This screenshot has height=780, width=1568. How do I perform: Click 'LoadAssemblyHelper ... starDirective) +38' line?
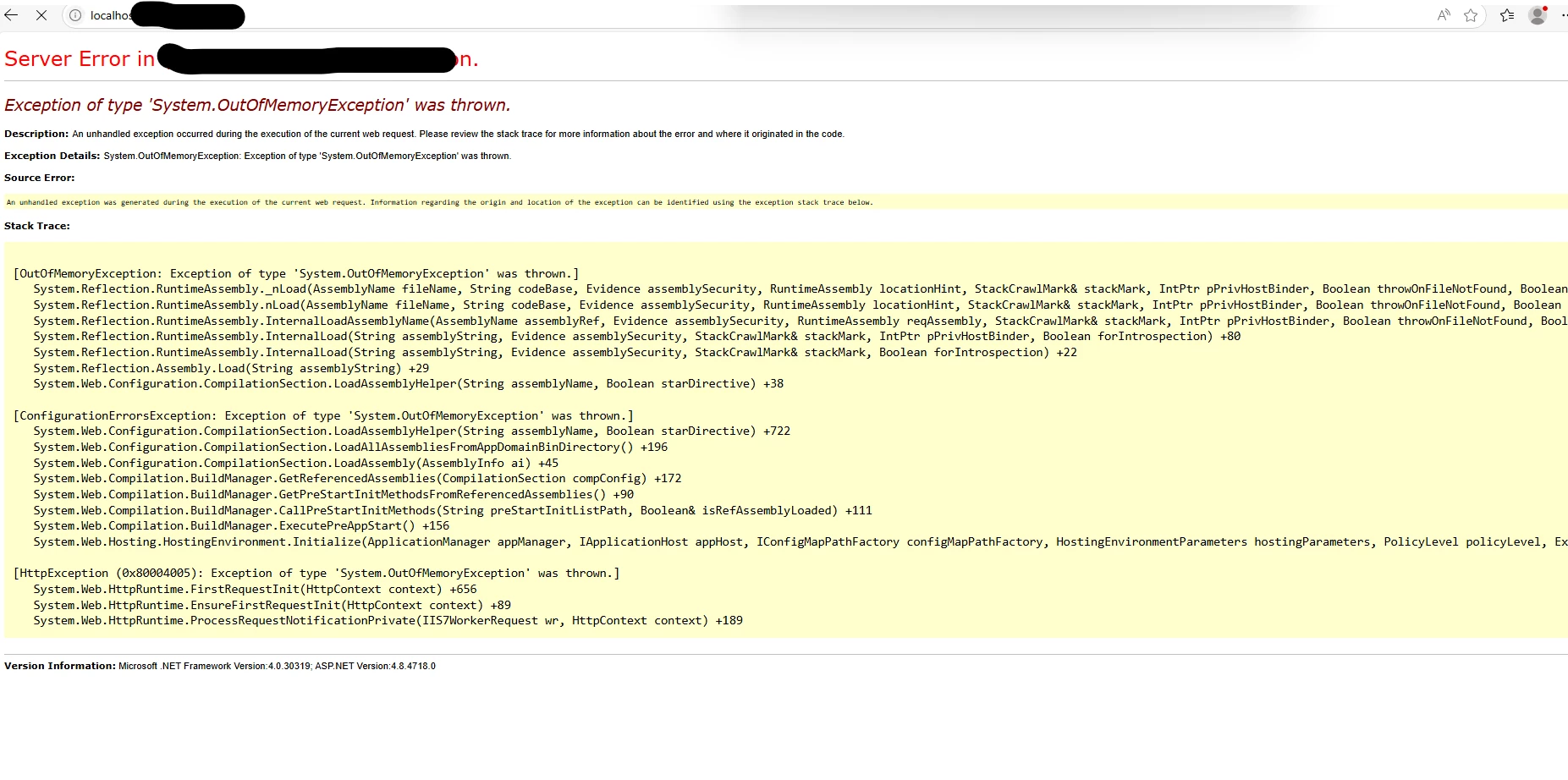tap(409, 384)
